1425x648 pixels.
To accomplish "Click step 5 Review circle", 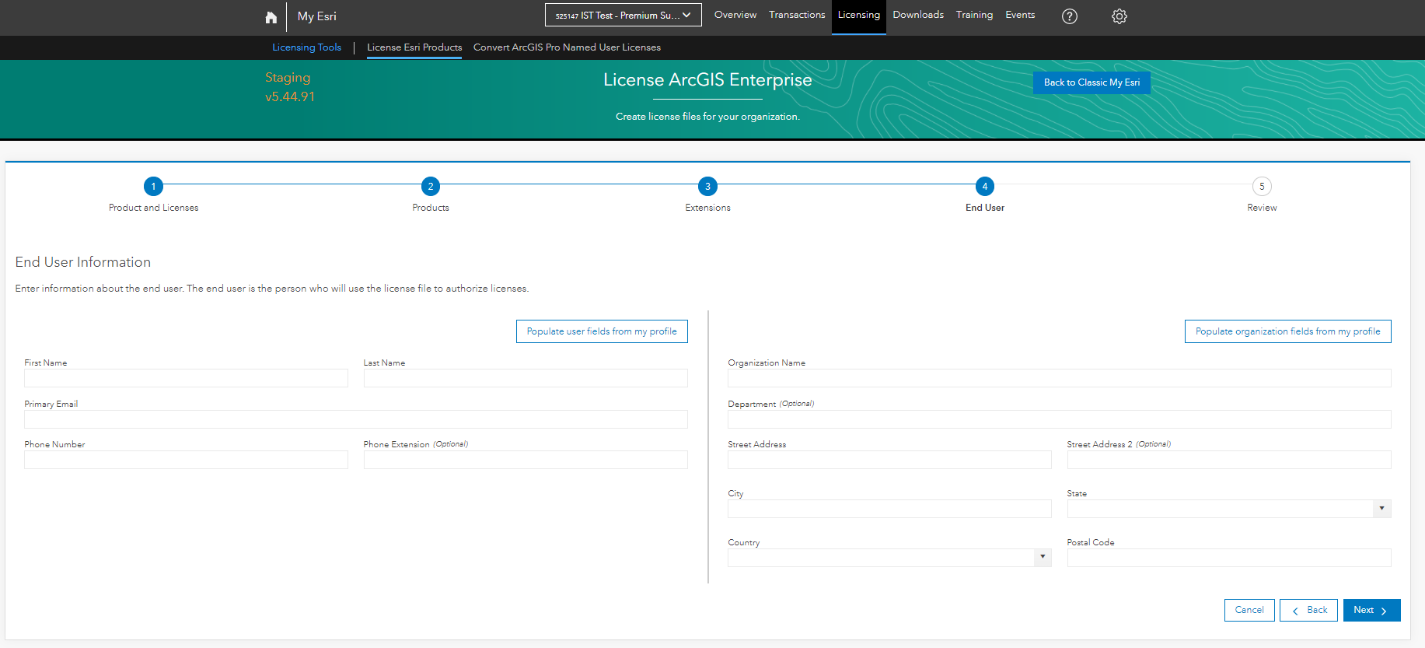I will coord(1262,186).
